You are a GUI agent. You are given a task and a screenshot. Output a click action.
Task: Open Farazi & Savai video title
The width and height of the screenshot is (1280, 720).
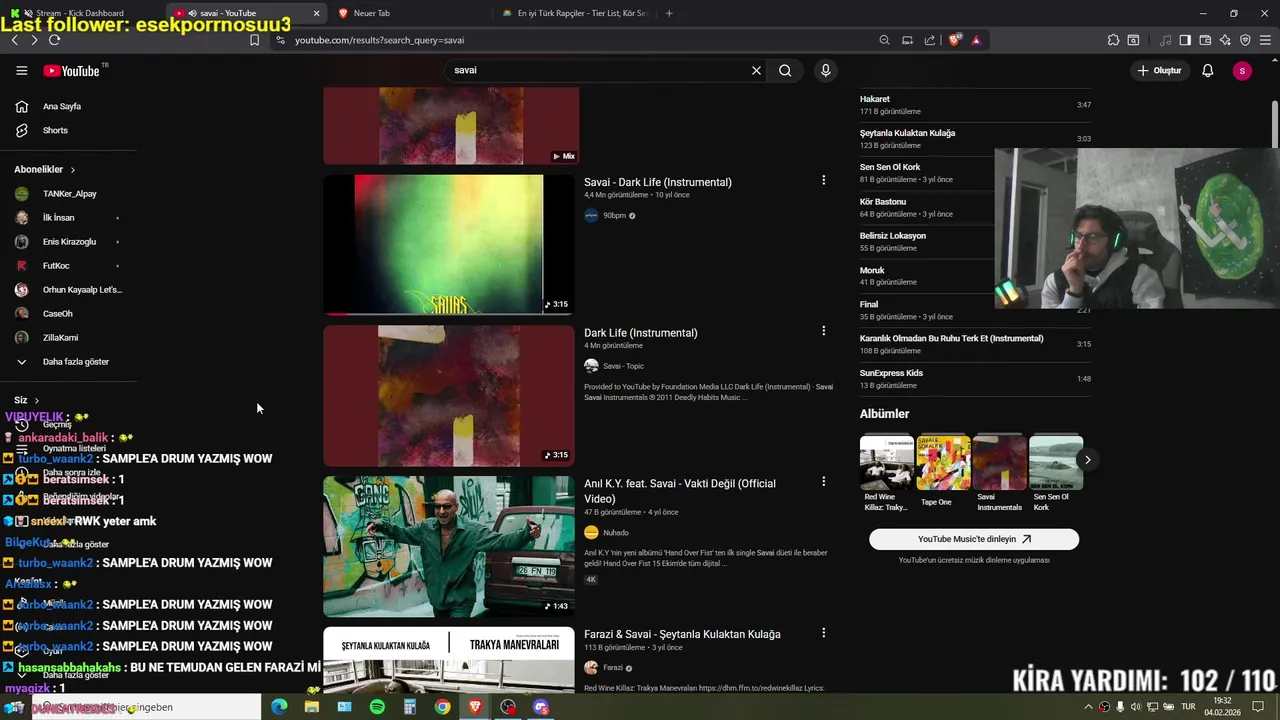682,634
